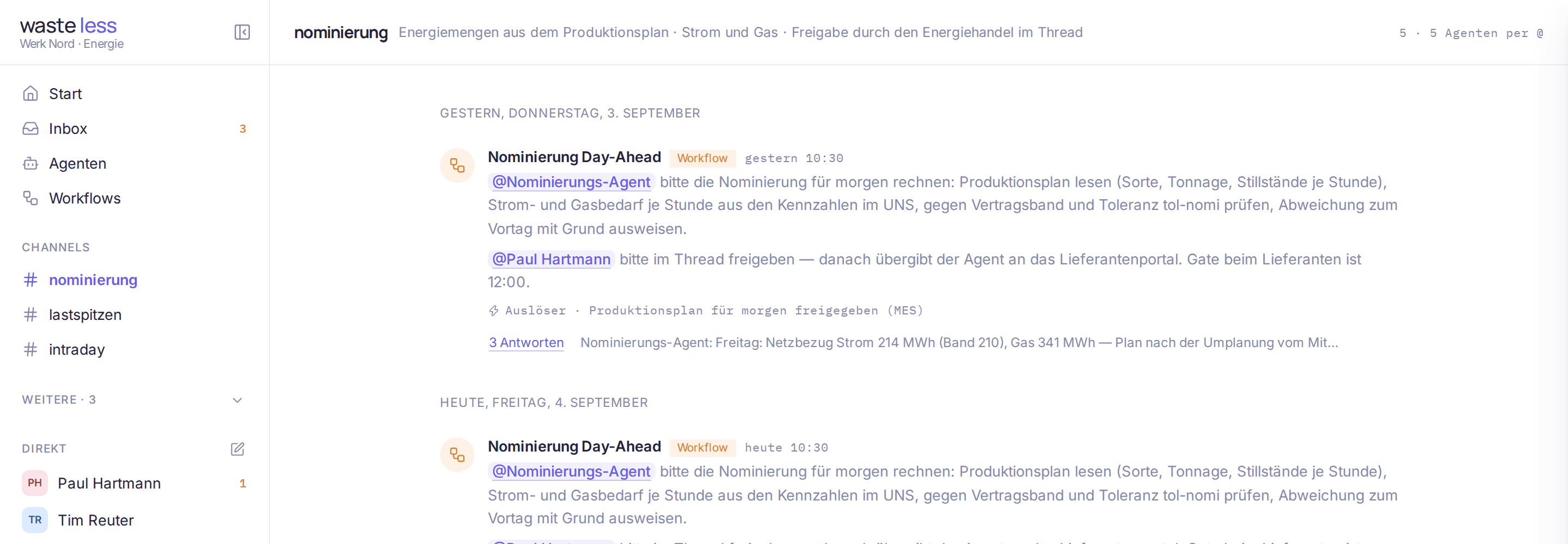This screenshot has width=1568, height=544.
Task: Click the 'gestern 10:30' timestamp
Action: [x=794, y=158]
